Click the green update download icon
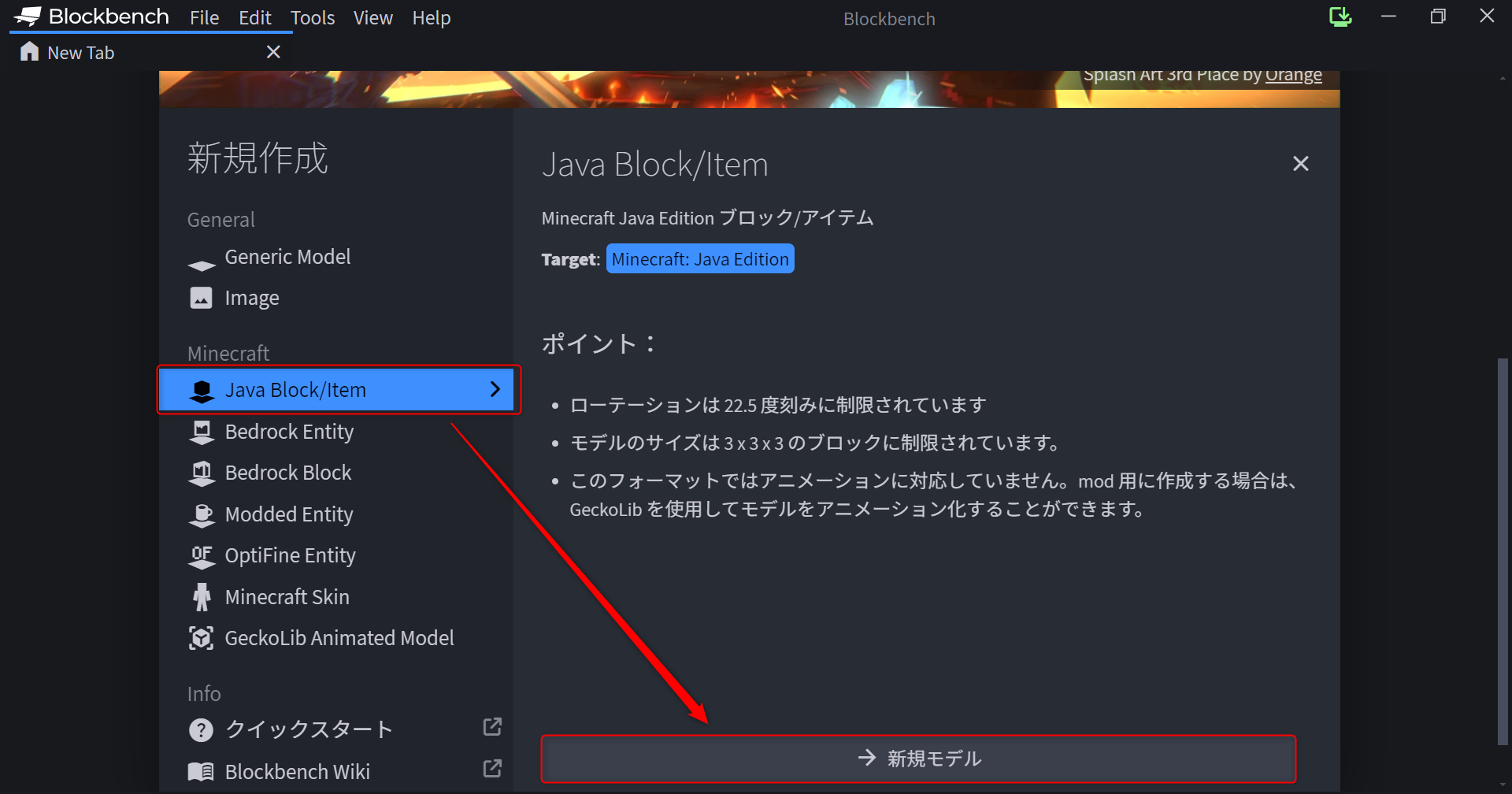Viewport: 1512px width, 794px height. click(1340, 17)
